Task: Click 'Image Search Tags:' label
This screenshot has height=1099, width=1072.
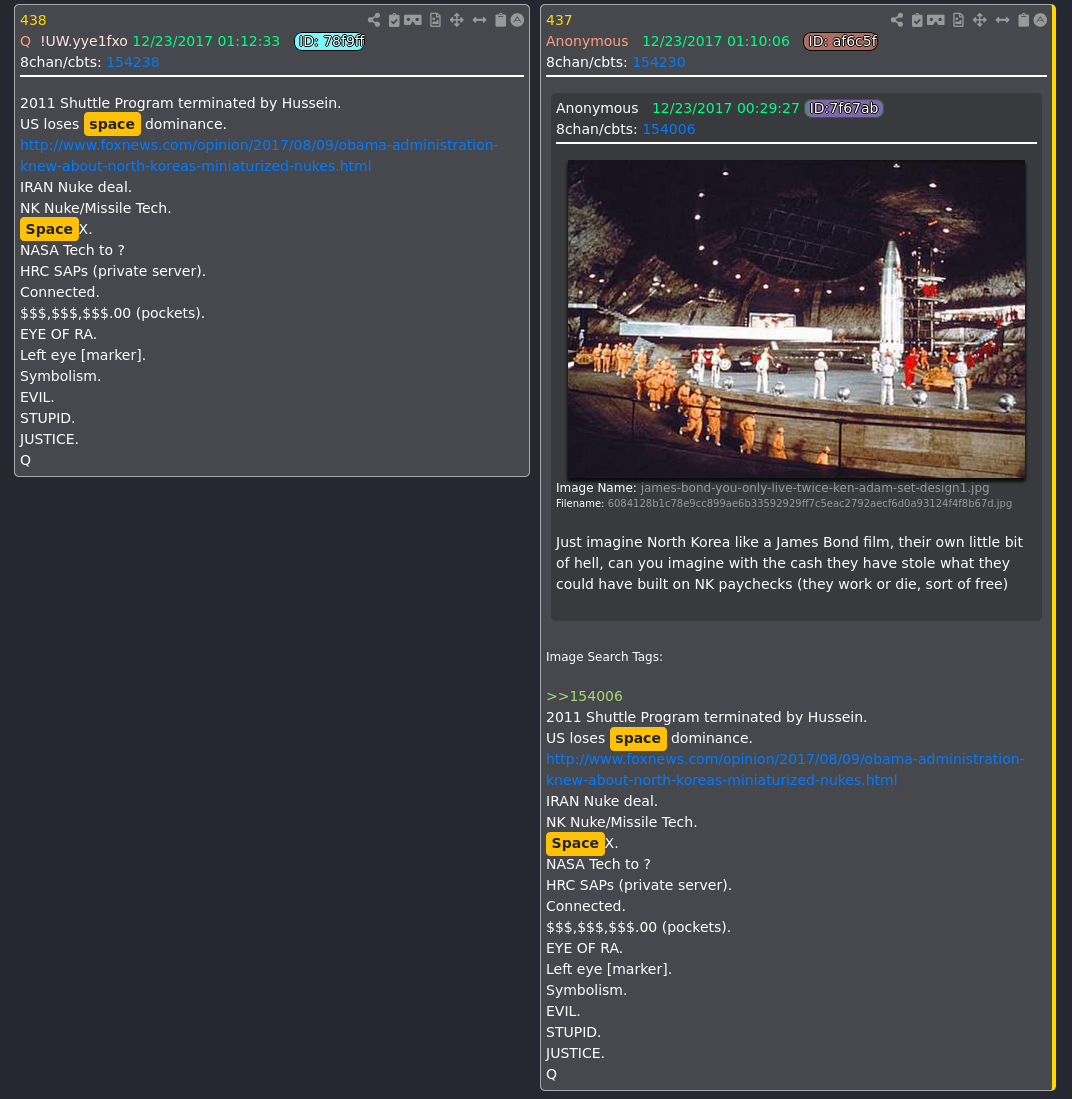Action: [x=604, y=657]
